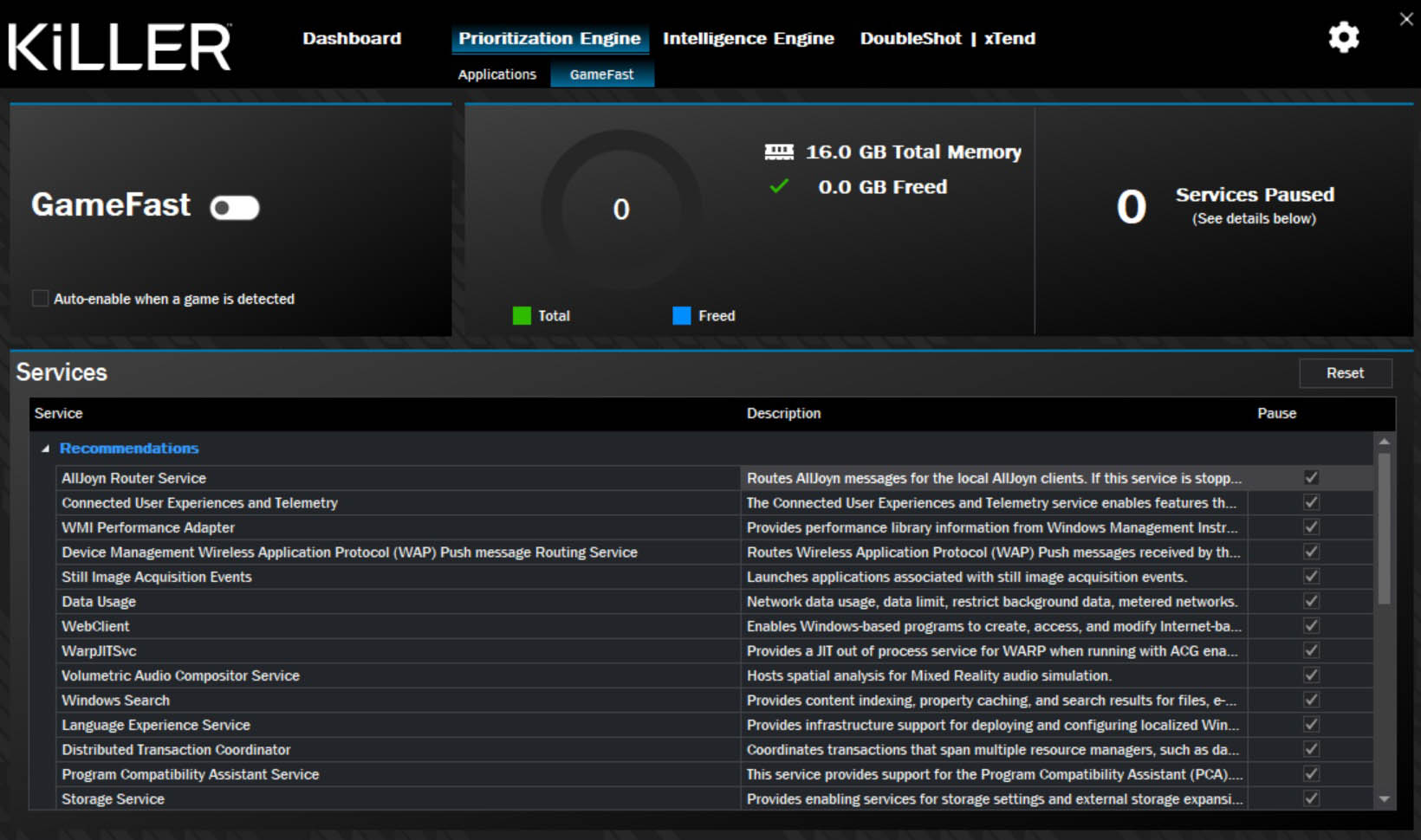Screen dimensions: 1421x840
Task: Click the Network data usage description text
Action: [x=992, y=602]
